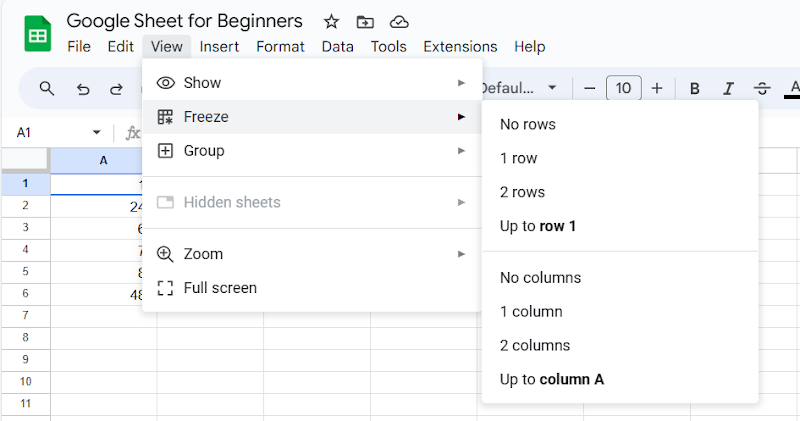Open the text color picker
This screenshot has height=421, width=800.
tap(793, 88)
